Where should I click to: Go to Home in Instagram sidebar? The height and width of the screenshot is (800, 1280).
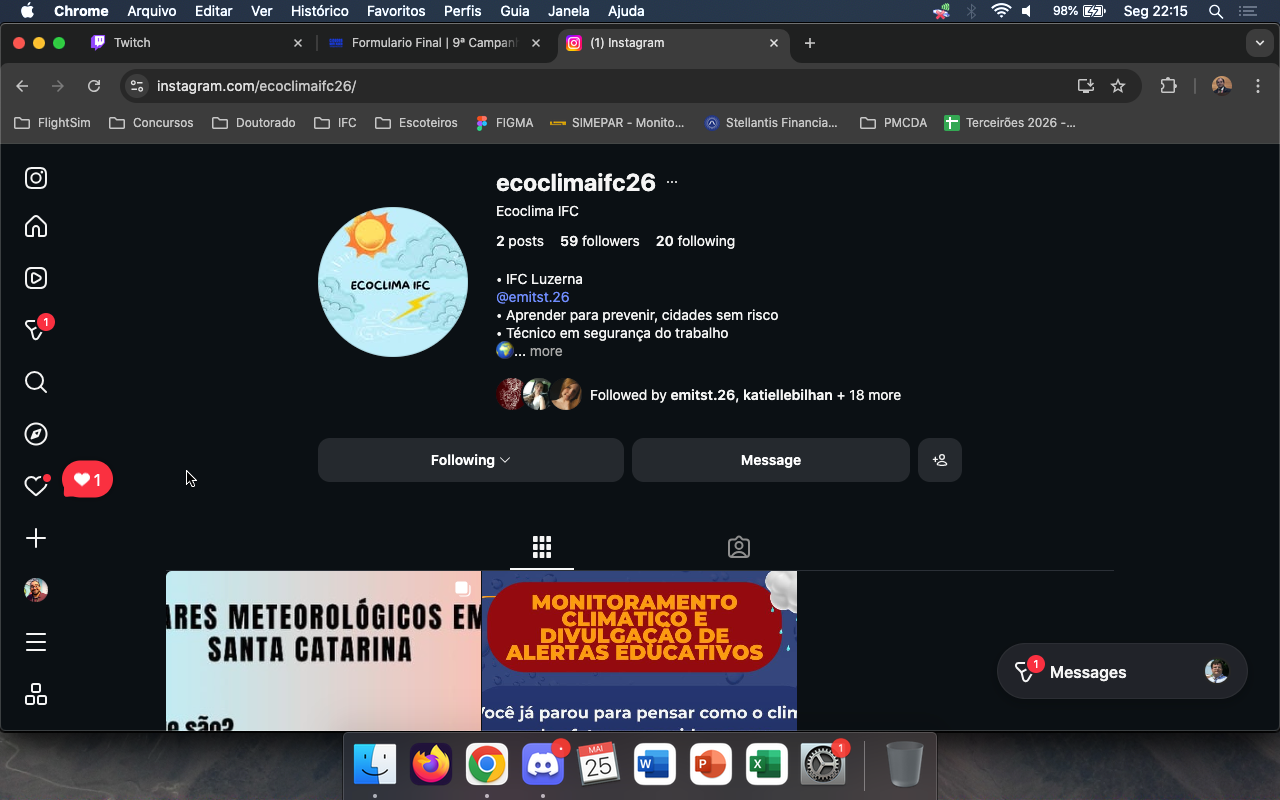[36, 227]
